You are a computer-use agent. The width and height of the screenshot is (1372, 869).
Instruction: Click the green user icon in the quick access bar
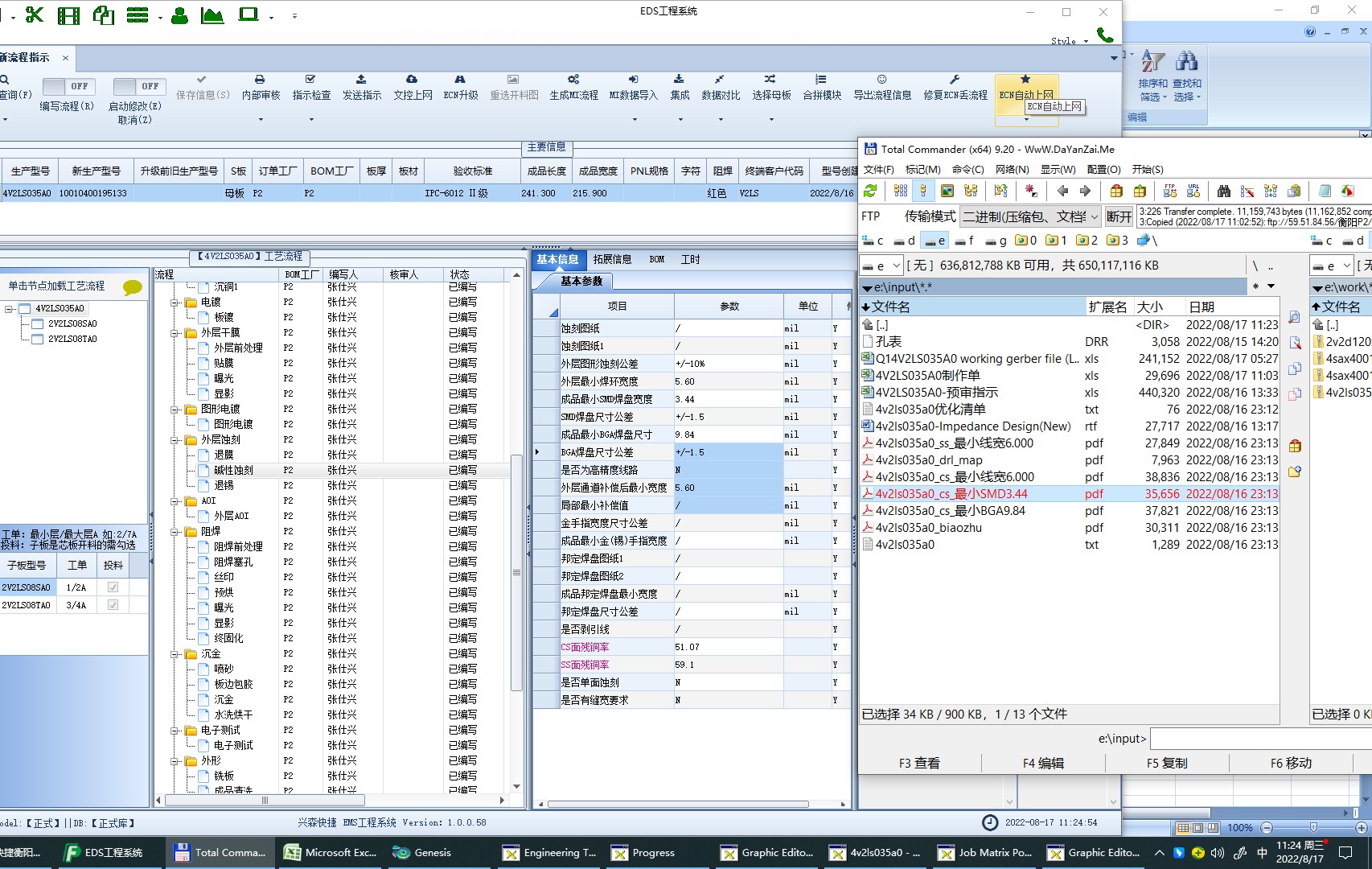pos(179,14)
